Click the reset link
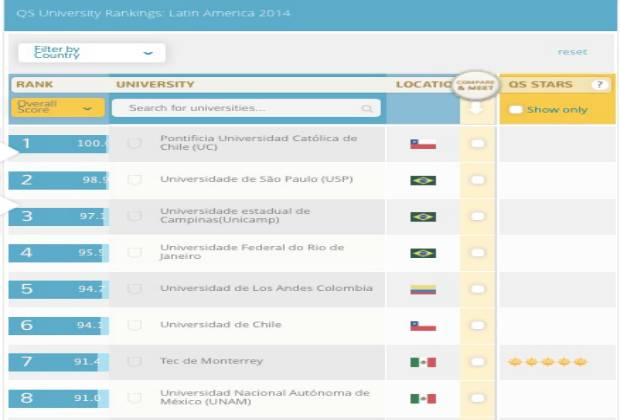The image size is (620, 420). pyautogui.click(x=572, y=52)
